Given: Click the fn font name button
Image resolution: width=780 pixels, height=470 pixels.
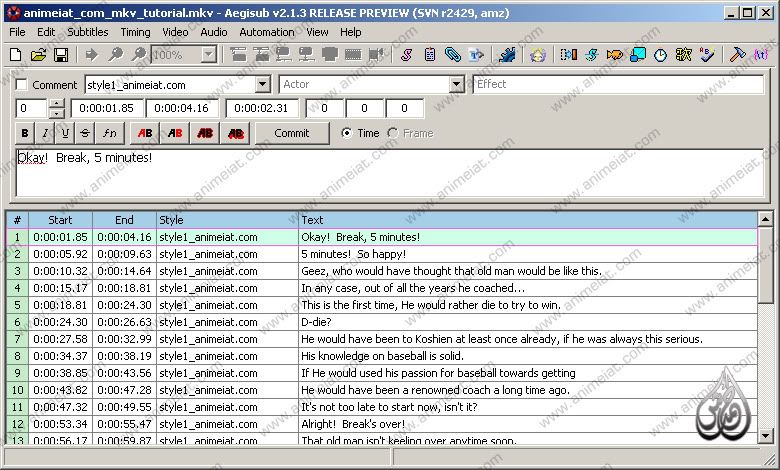Looking at the screenshot, I should (x=109, y=133).
